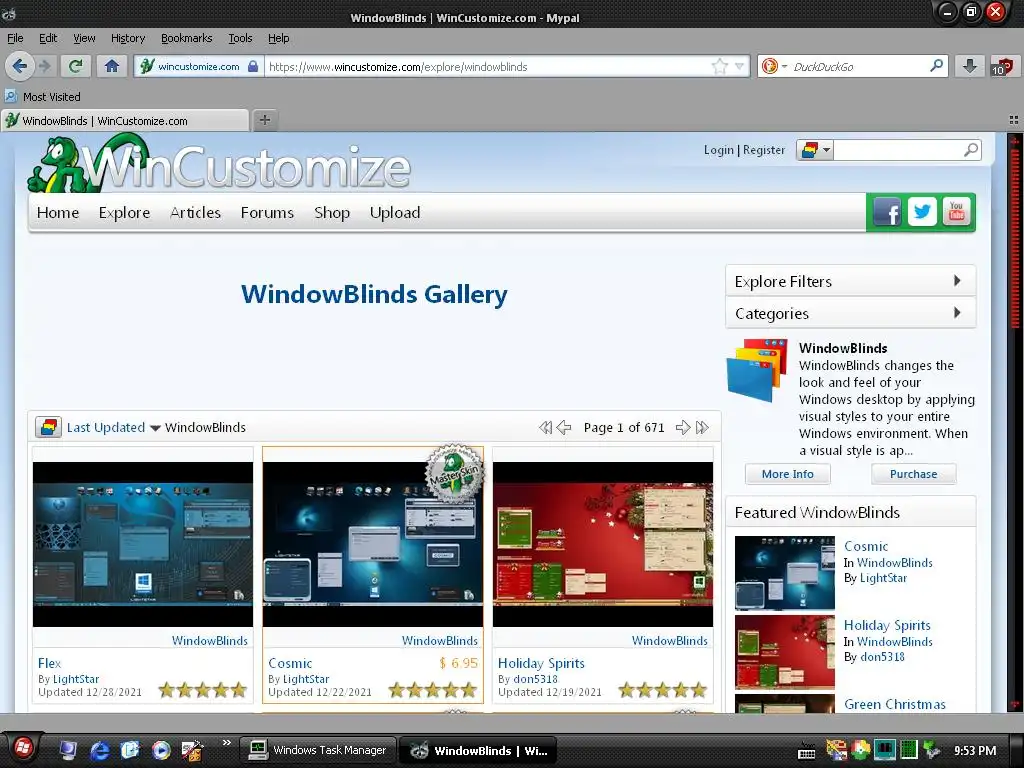1024x768 pixels.
Task: Click the lock icon in address bar
Action: [253, 66]
